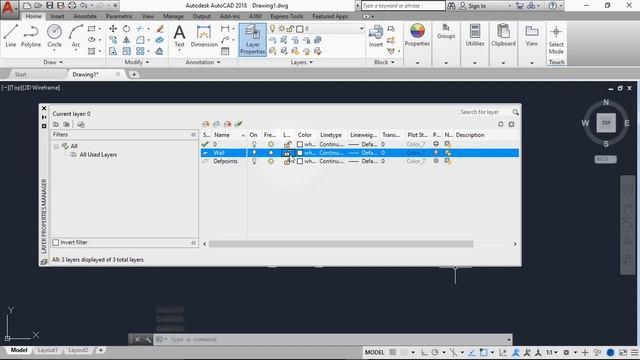Click the color swatch of Defpoints layer
The height and width of the screenshot is (360, 640).
click(x=300, y=161)
